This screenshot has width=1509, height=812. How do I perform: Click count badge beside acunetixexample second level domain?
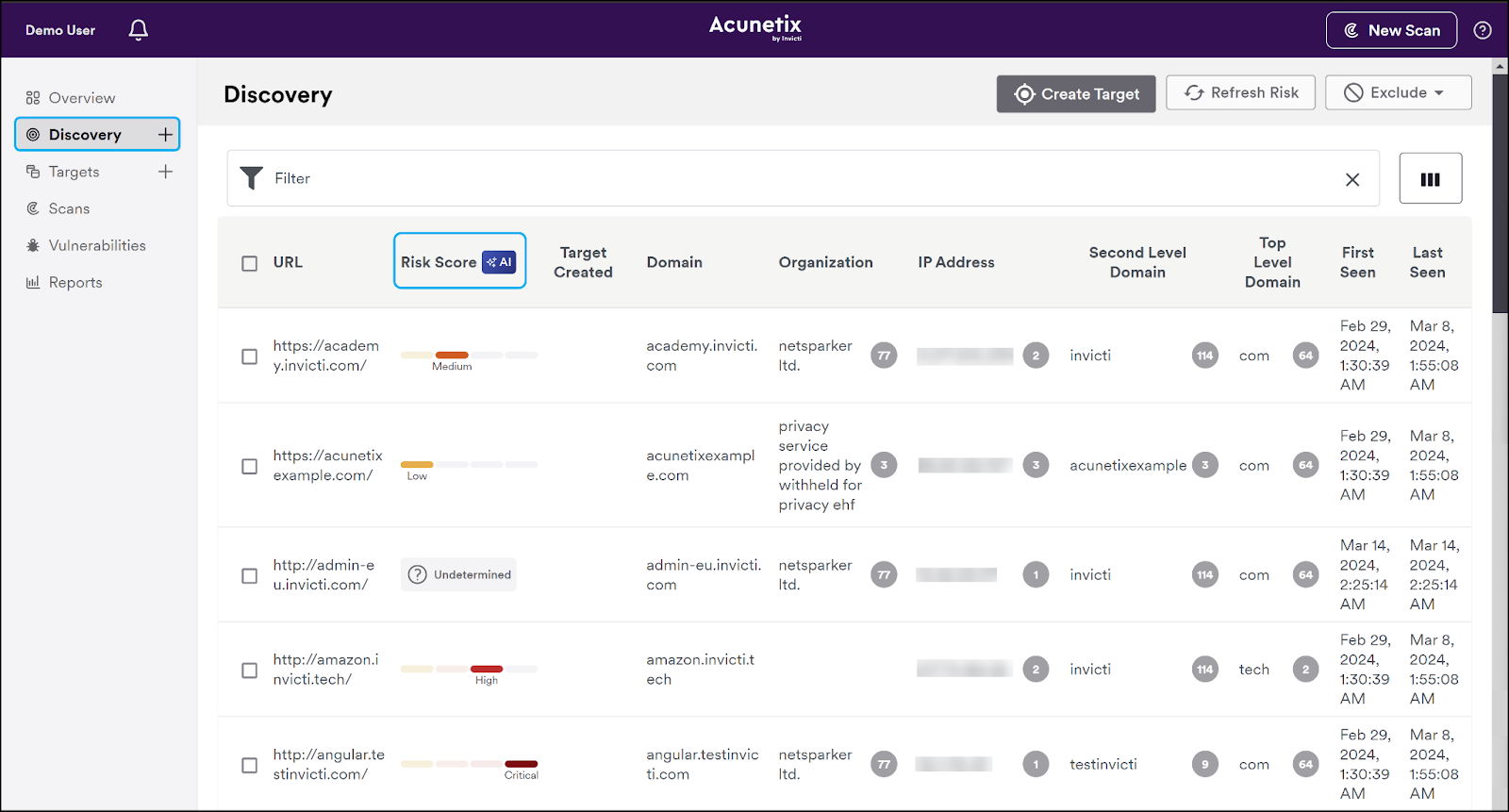click(x=1205, y=465)
